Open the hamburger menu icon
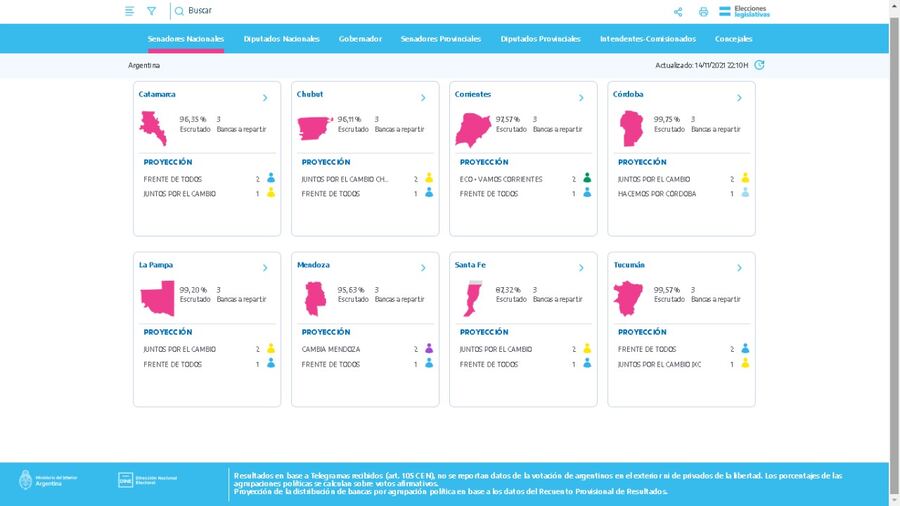The width and height of the screenshot is (900, 506). pyautogui.click(x=130, y=11)
